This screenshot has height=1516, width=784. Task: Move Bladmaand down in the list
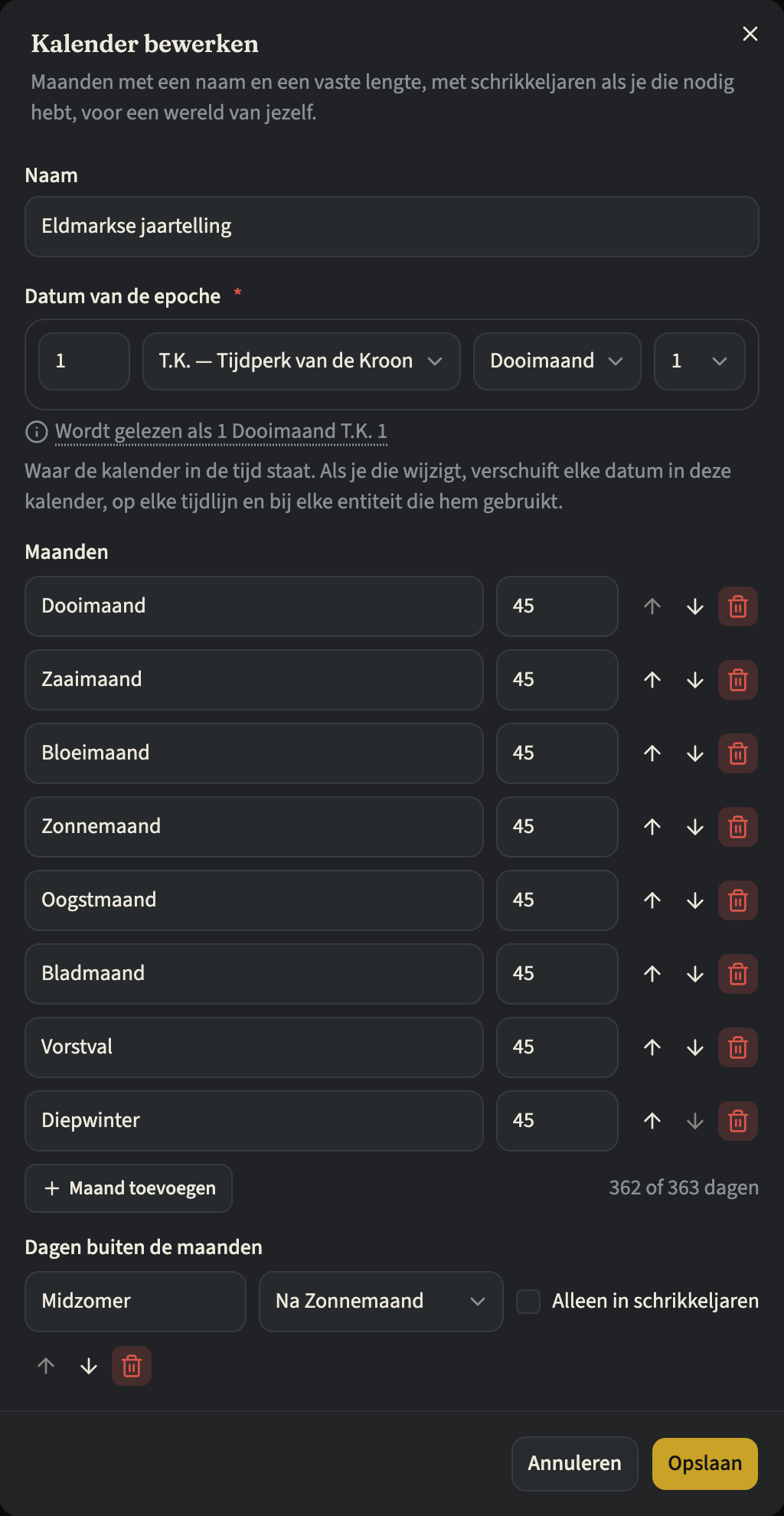(x=695, y=974)
